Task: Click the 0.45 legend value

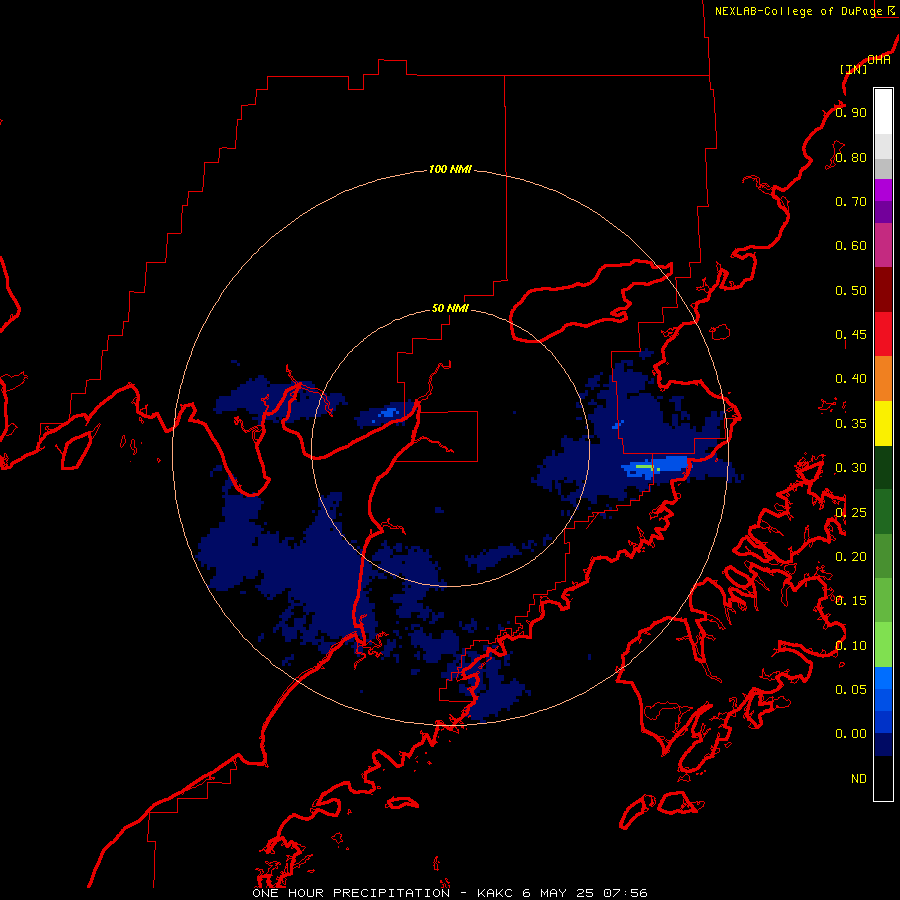Action: 851,334
